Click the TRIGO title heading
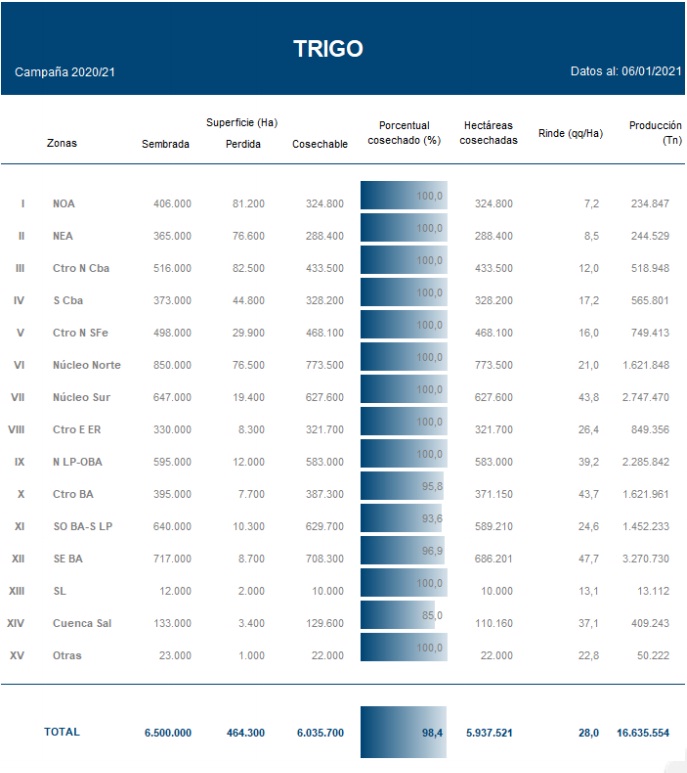This screenshot has height=773, width=687. point(328,49)
